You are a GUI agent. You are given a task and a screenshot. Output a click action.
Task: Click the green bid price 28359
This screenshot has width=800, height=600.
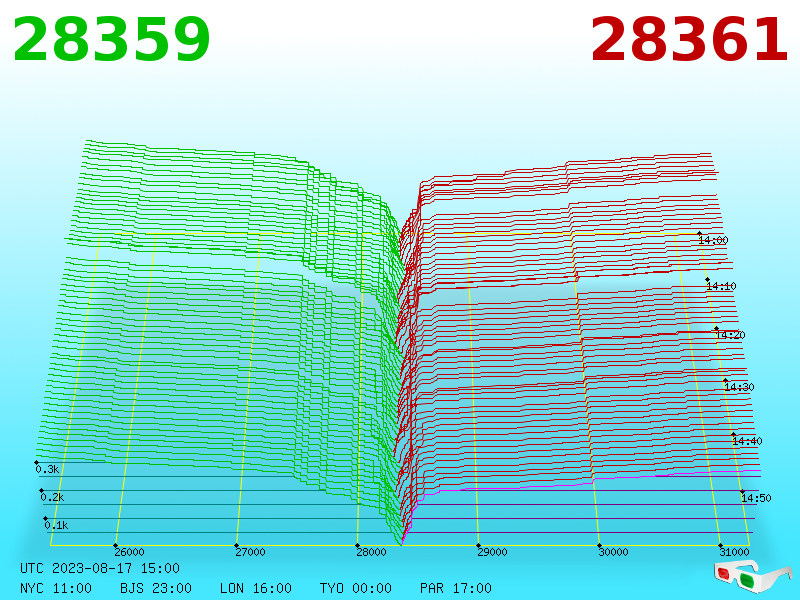pos(111,39)
